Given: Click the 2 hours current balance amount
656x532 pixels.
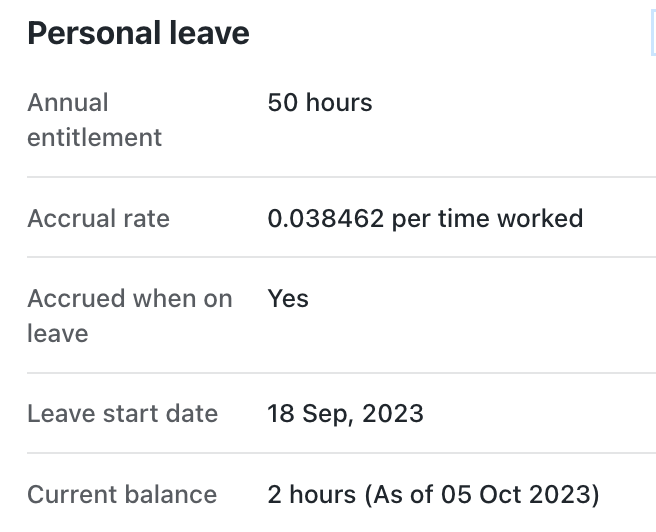Looking at the screenshot, I should click(x=312, y=494).
